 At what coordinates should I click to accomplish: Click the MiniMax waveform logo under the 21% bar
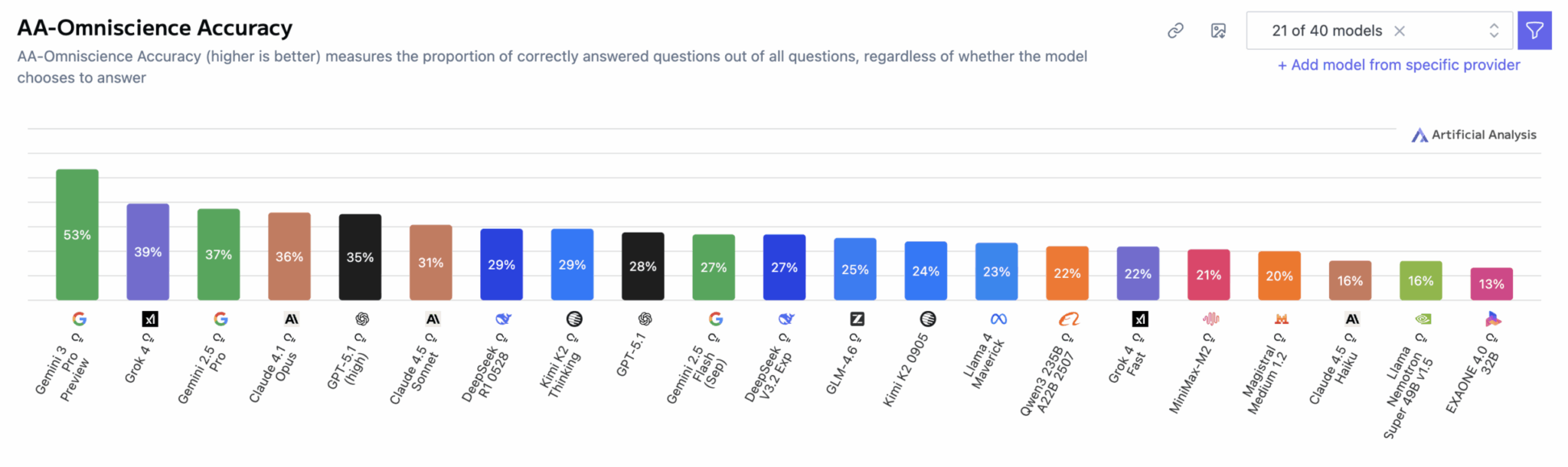tap(1210, 319)
